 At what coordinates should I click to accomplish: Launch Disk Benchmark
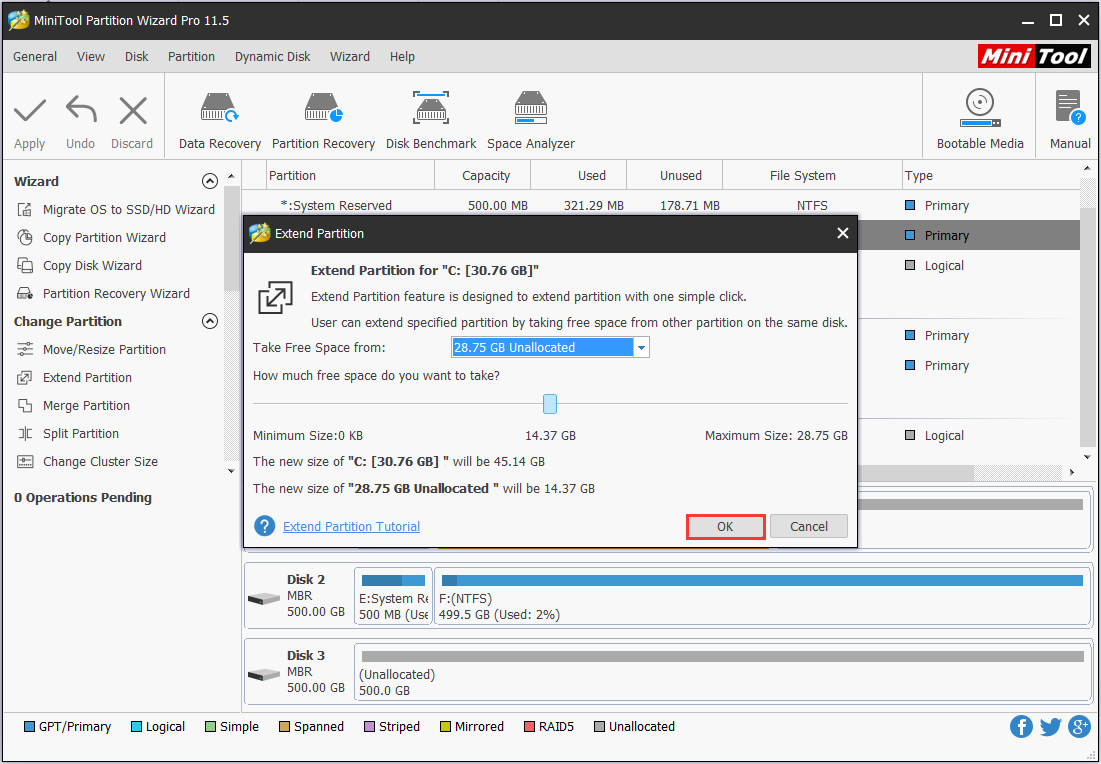click(x=431, y=121)
